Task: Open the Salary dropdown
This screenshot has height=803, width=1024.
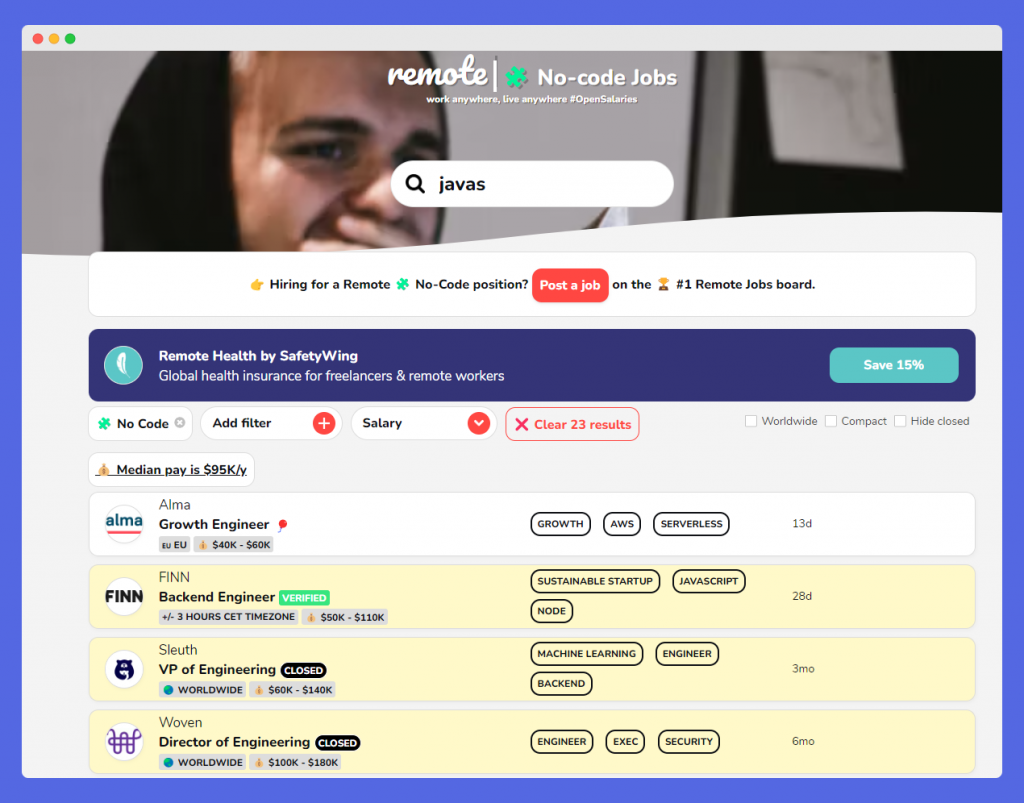Action: tap(424, 423)
